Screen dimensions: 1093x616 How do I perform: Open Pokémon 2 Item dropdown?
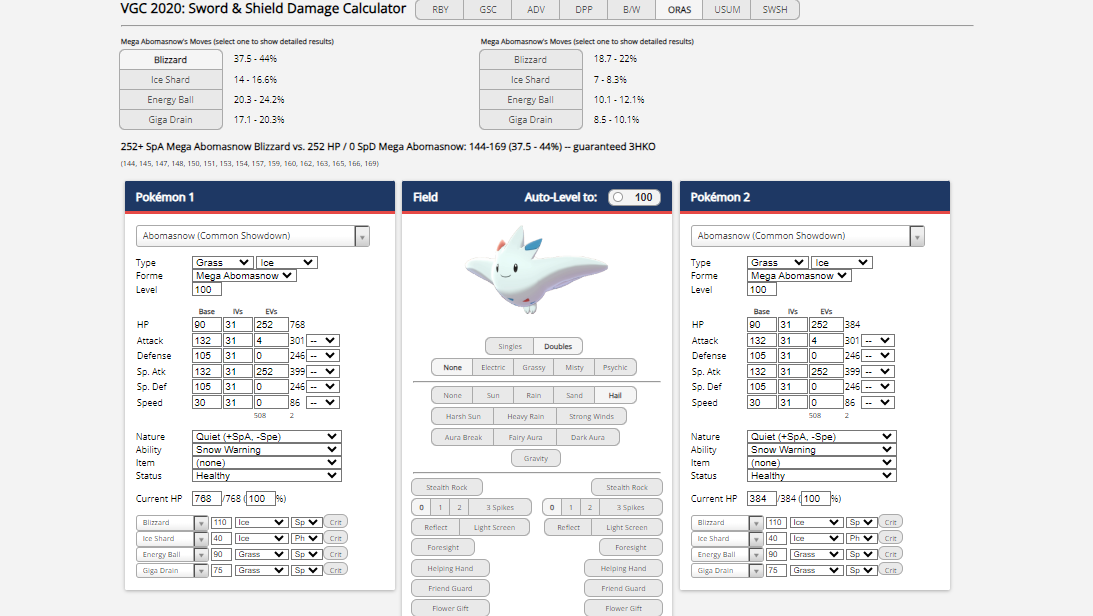click(x=821, y=463)
